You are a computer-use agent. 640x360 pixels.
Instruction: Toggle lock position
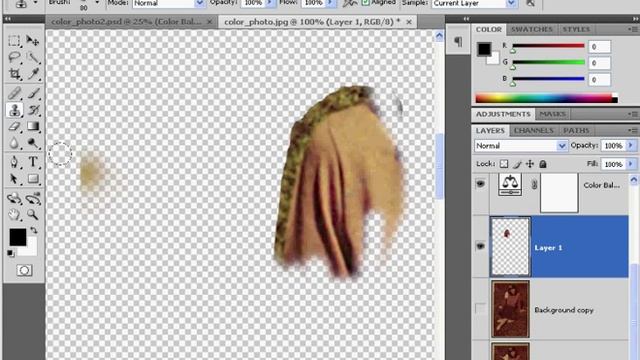click(530, 164)
